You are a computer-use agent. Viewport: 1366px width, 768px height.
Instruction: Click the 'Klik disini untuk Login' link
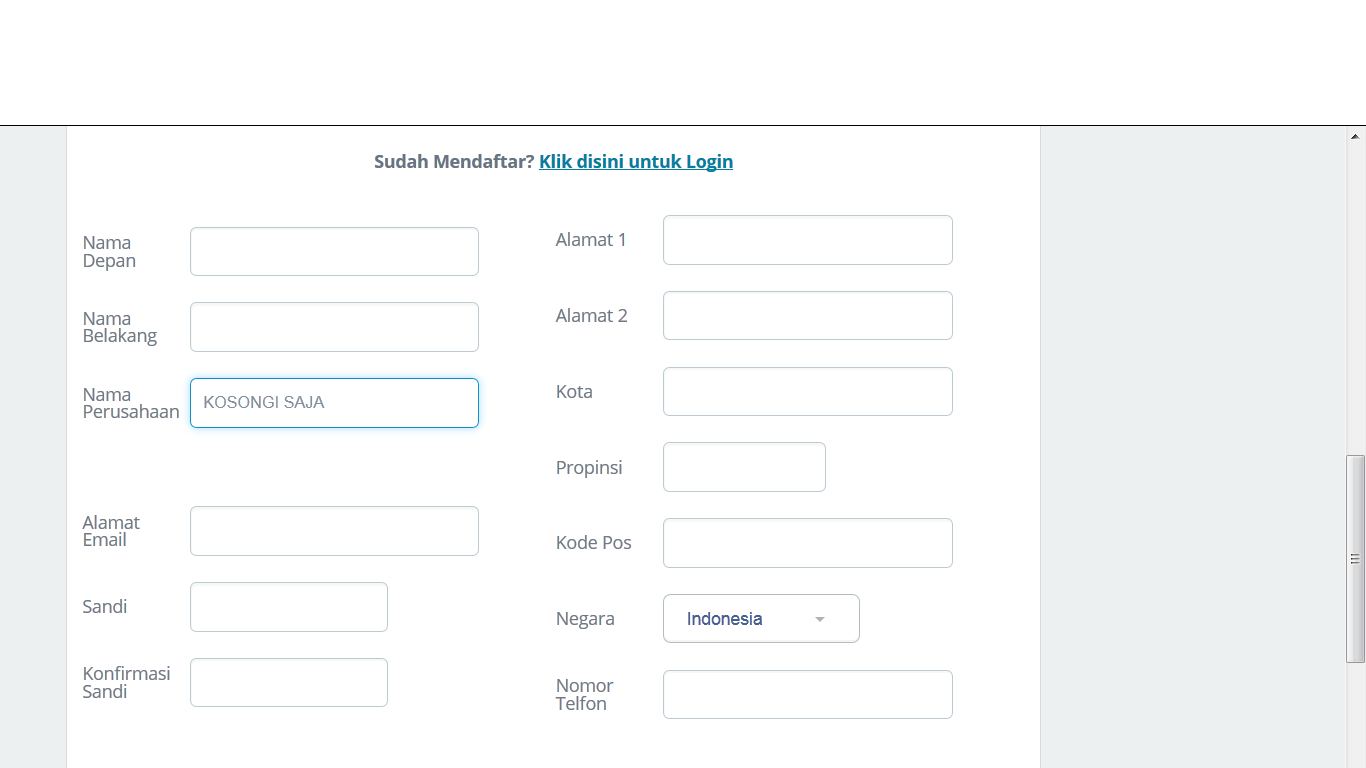point(636,162)
